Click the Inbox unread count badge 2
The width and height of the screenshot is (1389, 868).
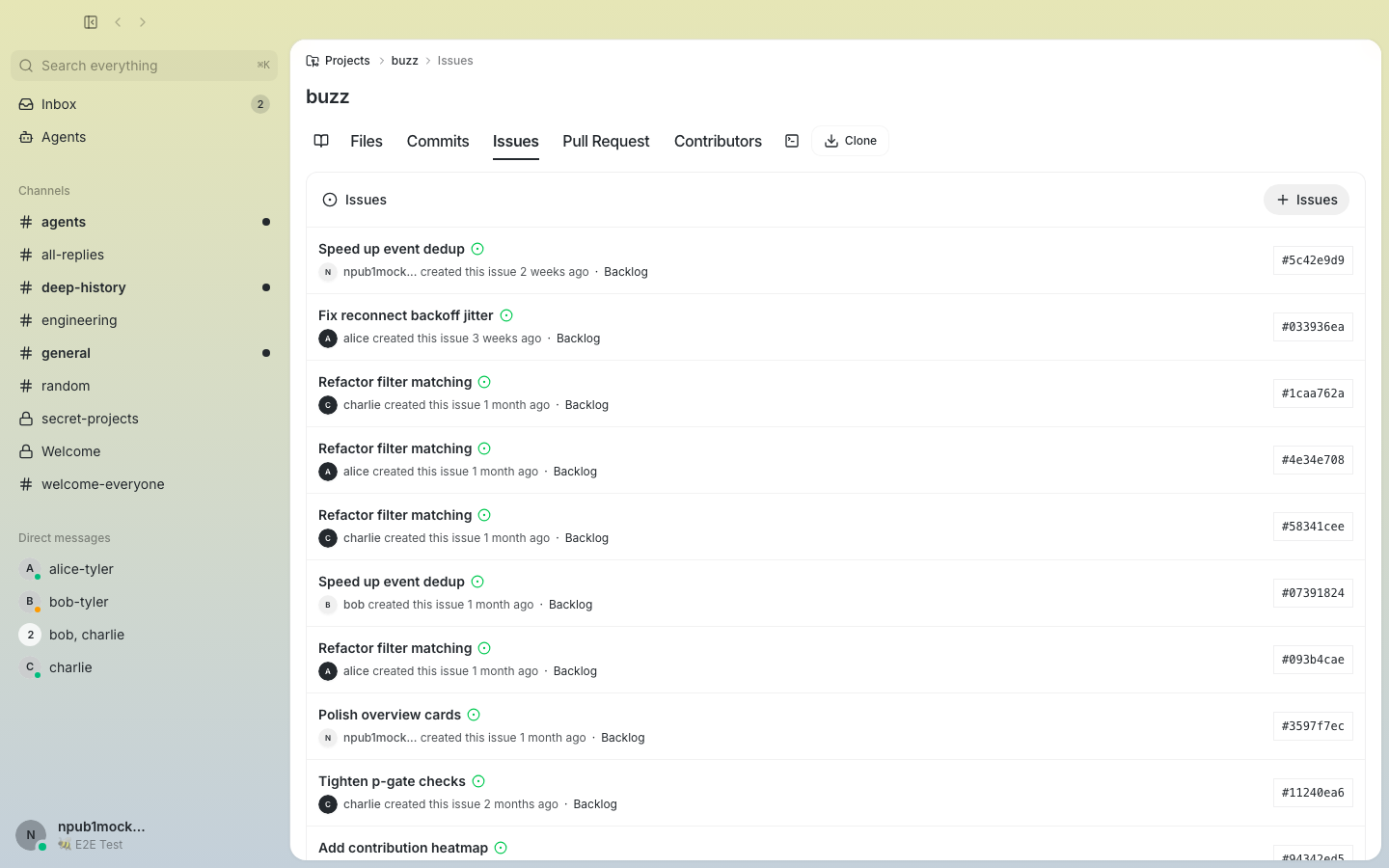260,104
